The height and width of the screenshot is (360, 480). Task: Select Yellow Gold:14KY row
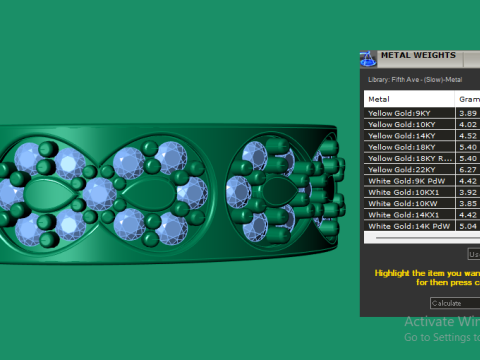422,136
